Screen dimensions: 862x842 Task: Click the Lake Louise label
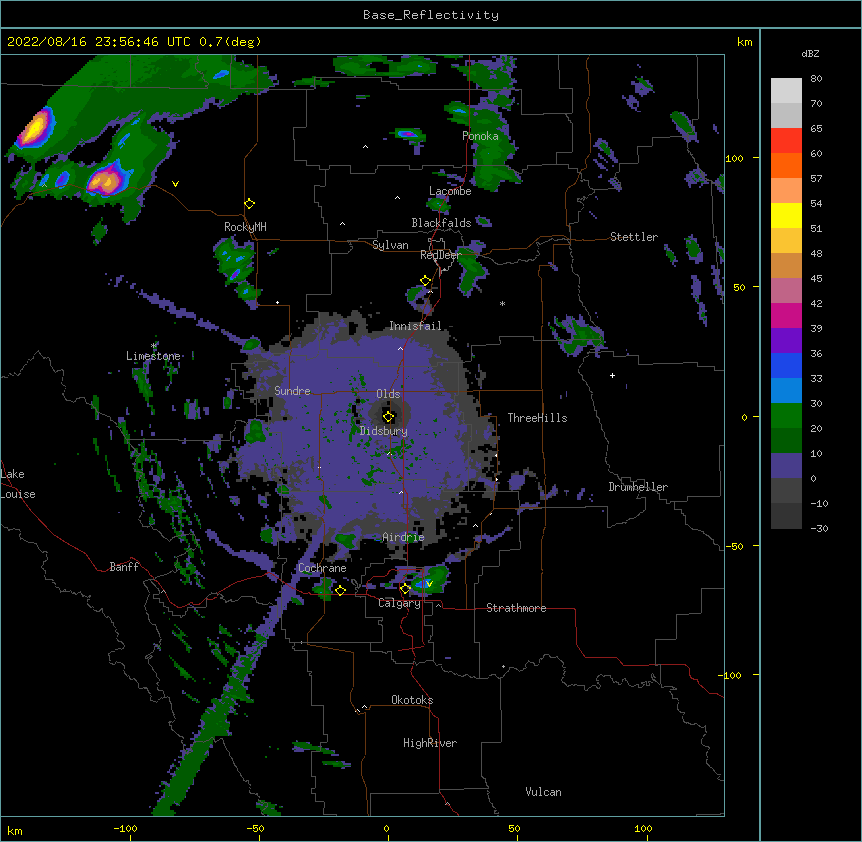pos(18,484)
